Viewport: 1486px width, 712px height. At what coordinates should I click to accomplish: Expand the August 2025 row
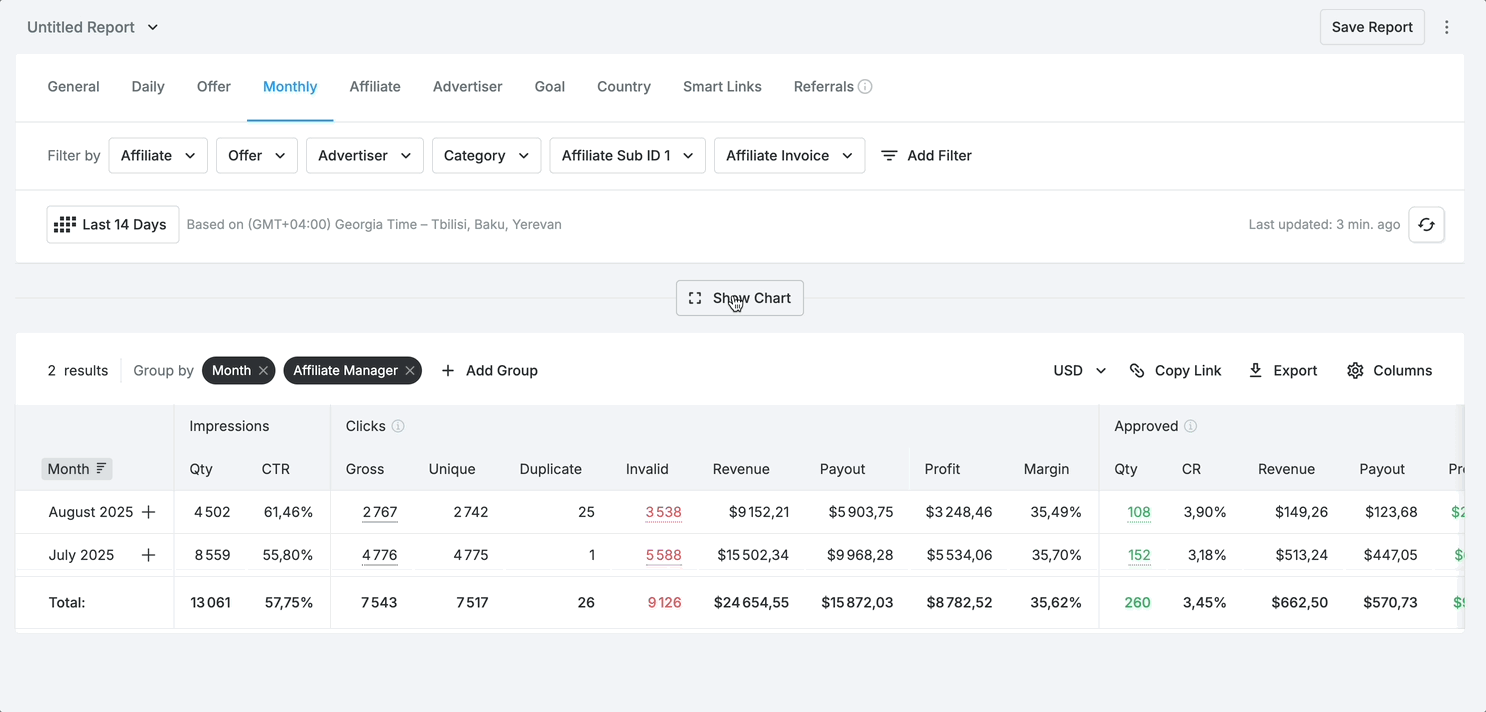click(x=149, y=512)
